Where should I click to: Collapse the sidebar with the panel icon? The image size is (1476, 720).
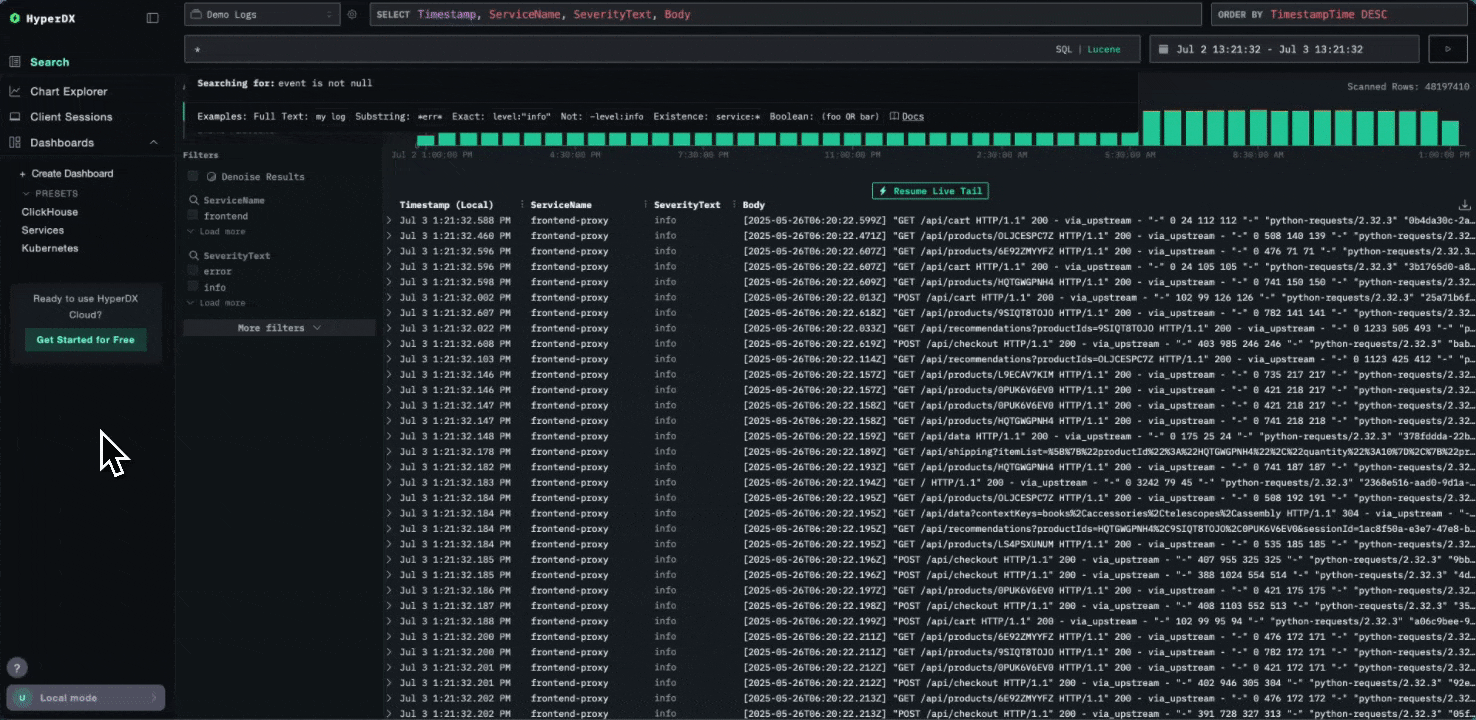point(152,18)
